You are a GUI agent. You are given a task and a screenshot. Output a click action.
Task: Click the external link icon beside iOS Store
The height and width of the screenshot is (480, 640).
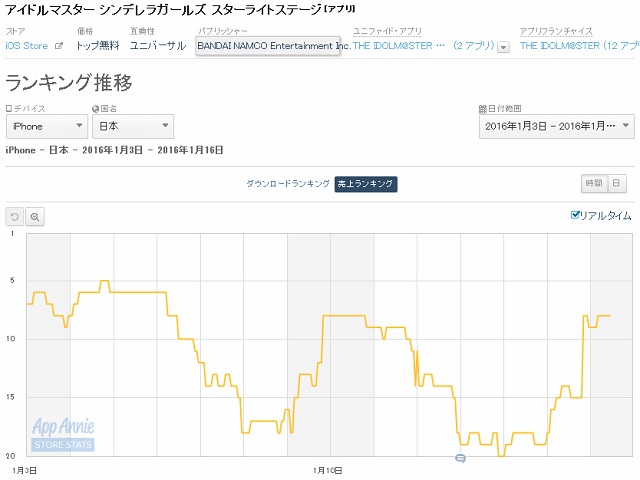[x=58, y=46]
